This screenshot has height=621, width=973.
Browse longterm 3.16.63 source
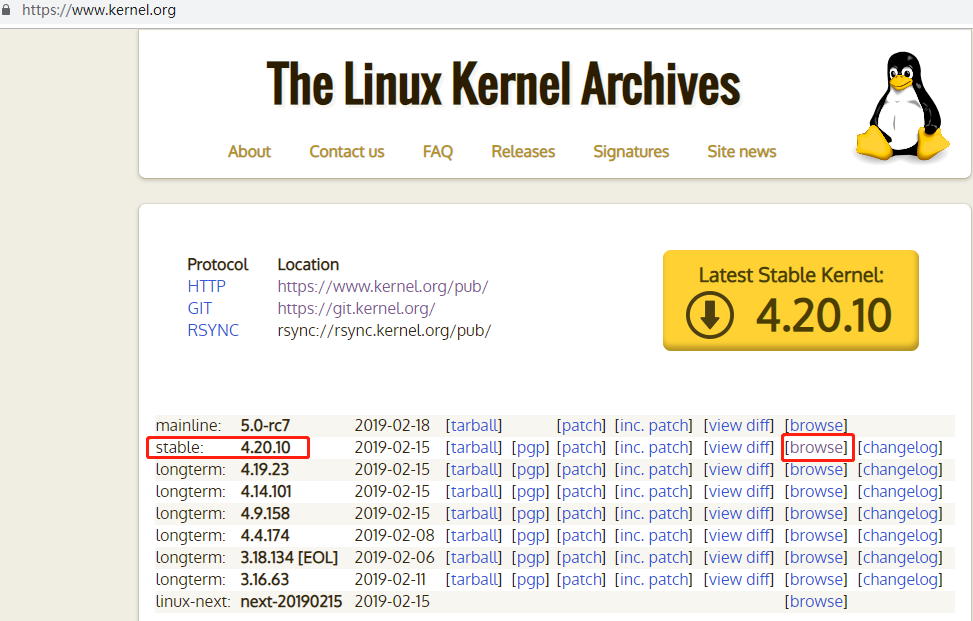(x=816, y=579)
